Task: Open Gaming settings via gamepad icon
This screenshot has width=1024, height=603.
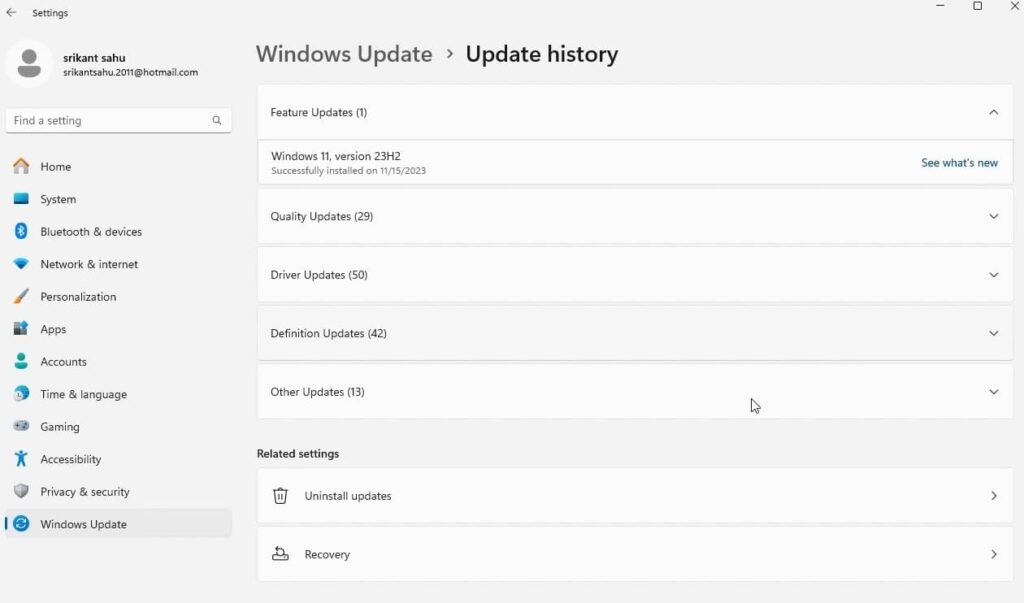Action: 21,426
